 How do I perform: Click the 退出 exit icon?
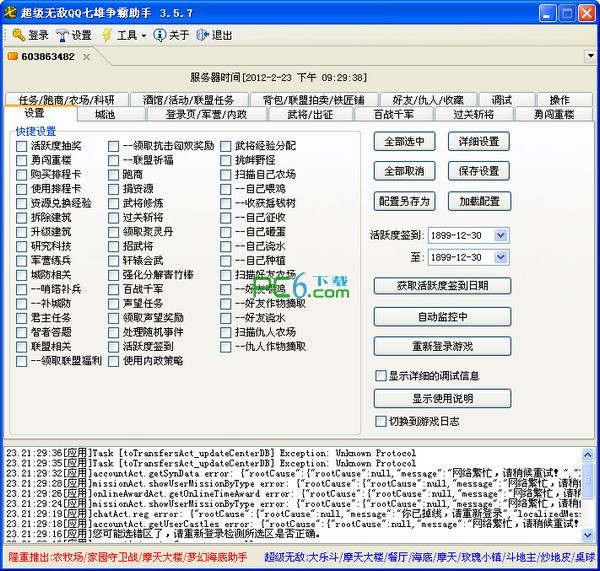(x=202, y=35)
